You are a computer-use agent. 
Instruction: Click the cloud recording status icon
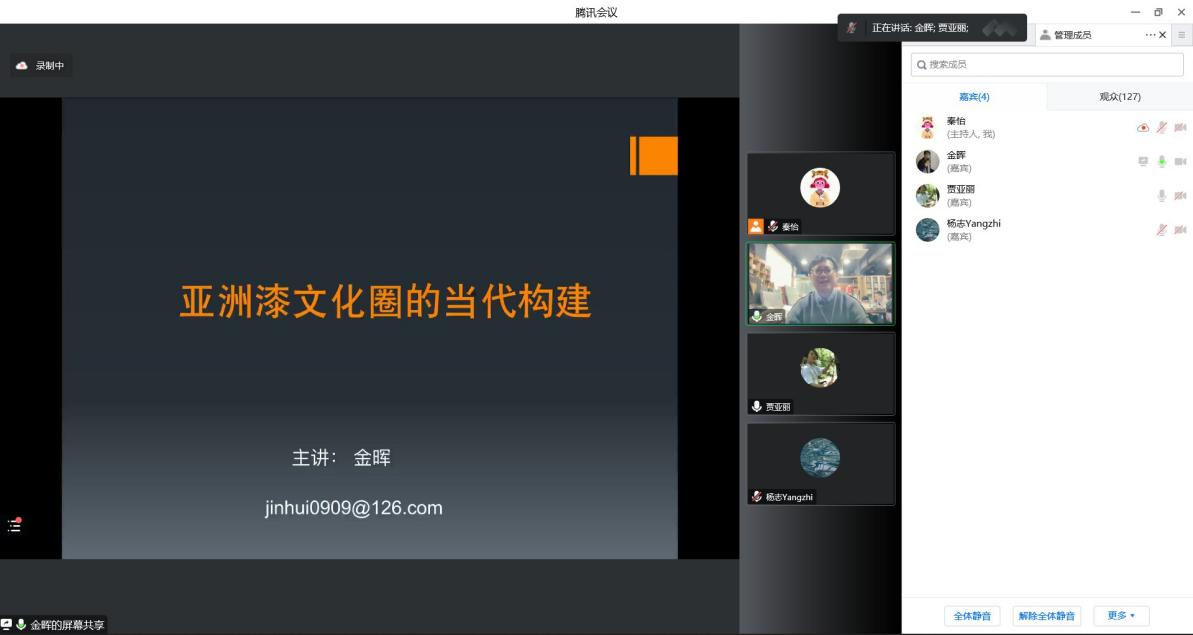[21, 65]
